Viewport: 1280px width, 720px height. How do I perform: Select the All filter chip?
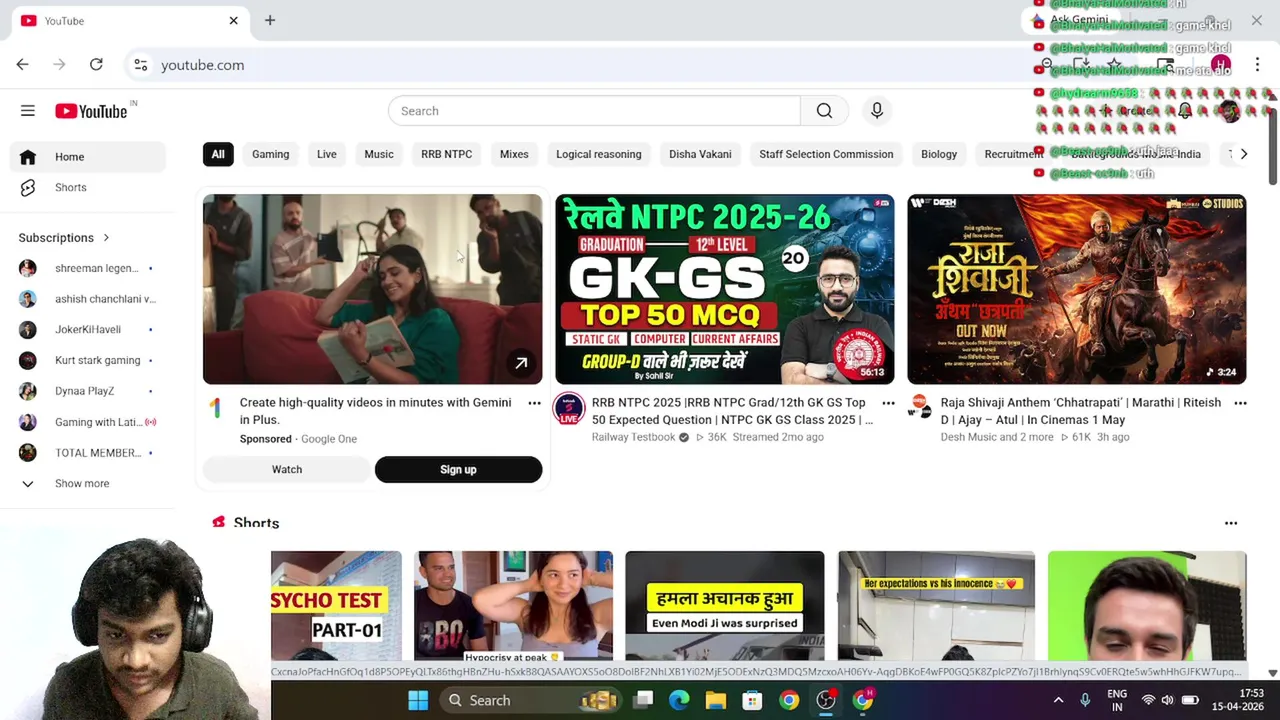pyautogui.click(x=218, y=154)
